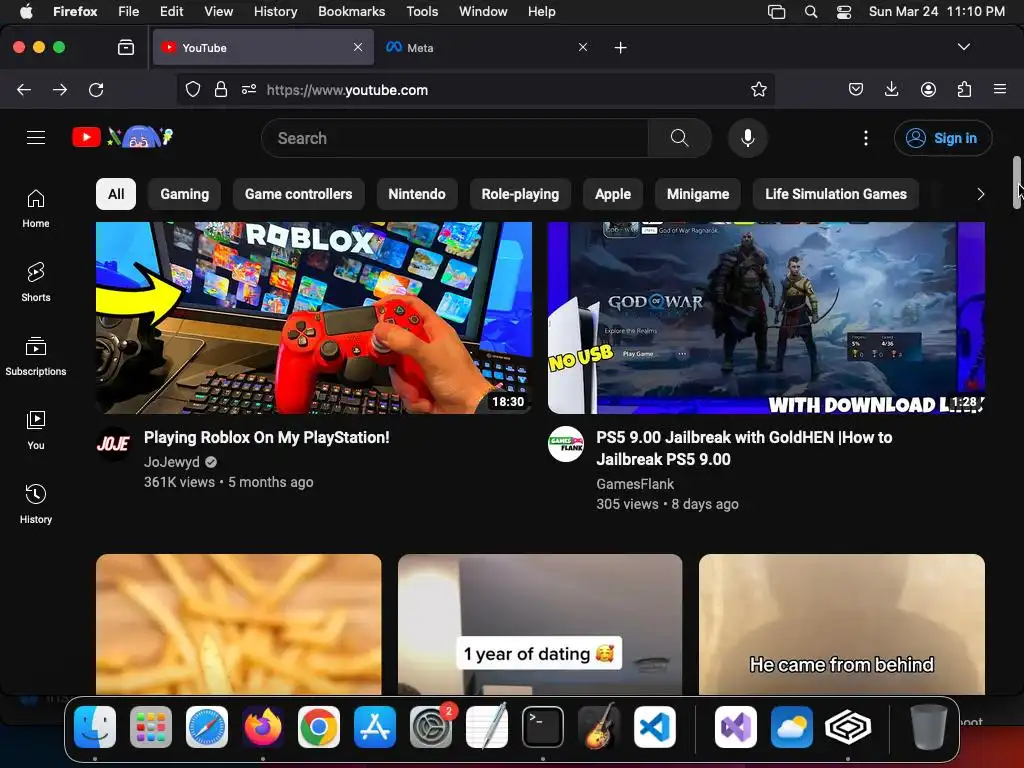Open the Firefox downloads panel
1024x768 pixels.
pyautogui.click(x=891, y=89)
